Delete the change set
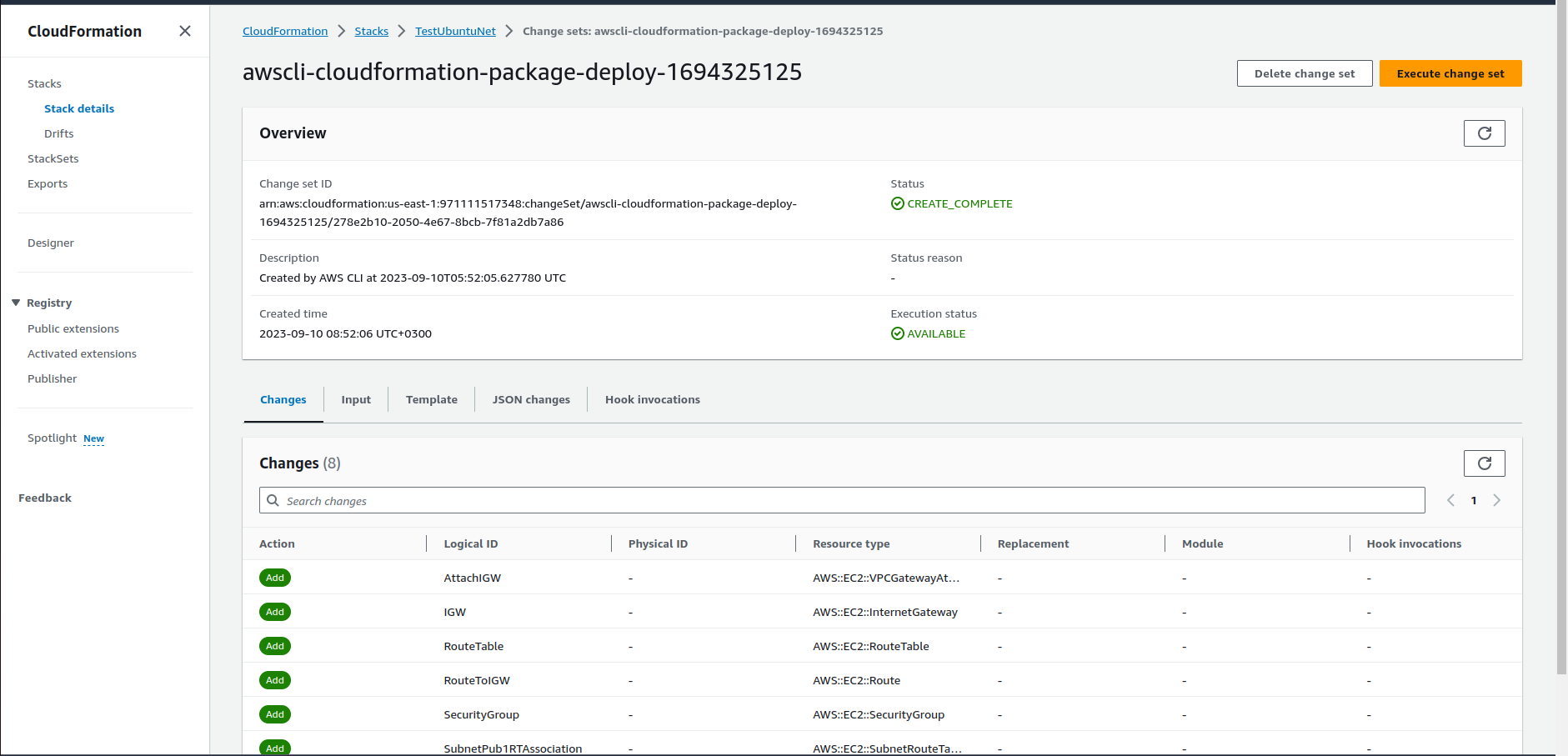Screen dimensions: 1568x756 point(1305,73)
